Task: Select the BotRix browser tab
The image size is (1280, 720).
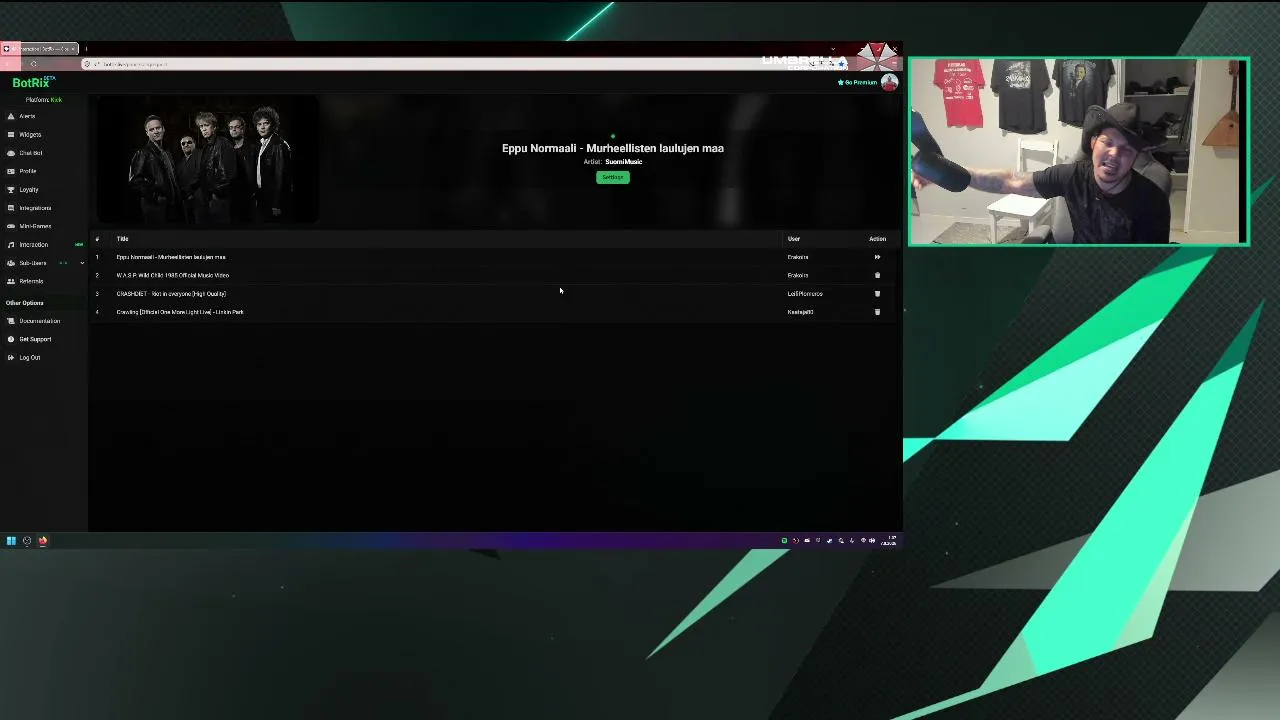Action: 40,48
